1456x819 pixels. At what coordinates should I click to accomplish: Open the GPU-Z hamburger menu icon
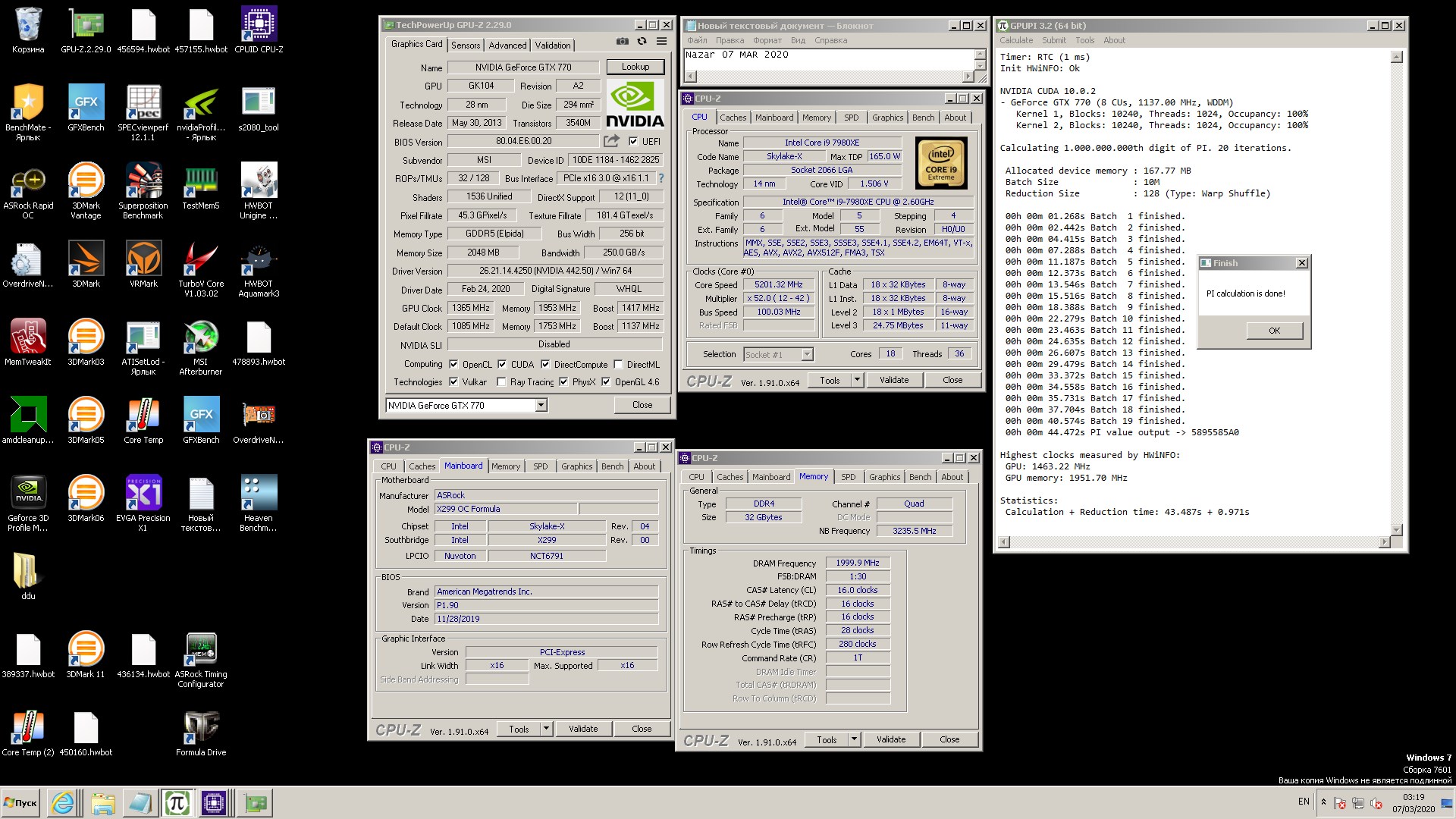(x=661, y=42)
